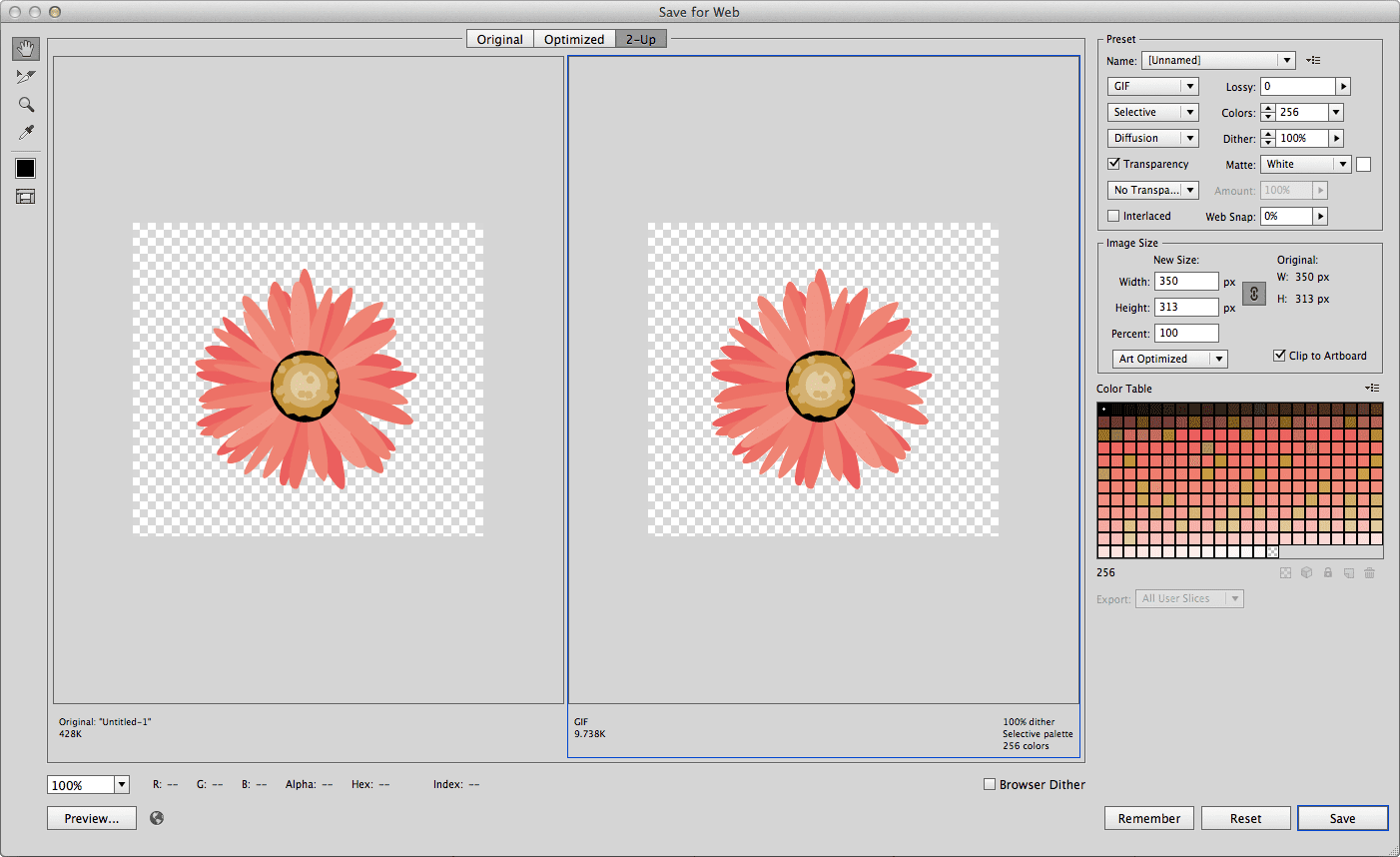Preview the image in a browser via globe icon
This screenshot has width=1400, height=857.
click(x=156, y=817)
